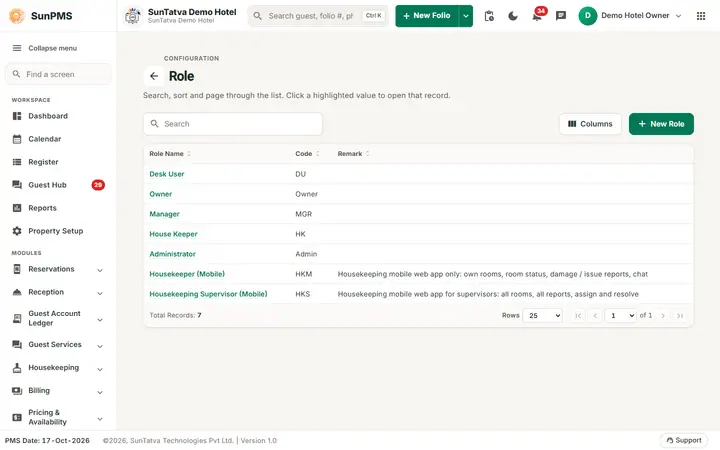
Task: Click the Reception bell icon
Action: (17, 292)
